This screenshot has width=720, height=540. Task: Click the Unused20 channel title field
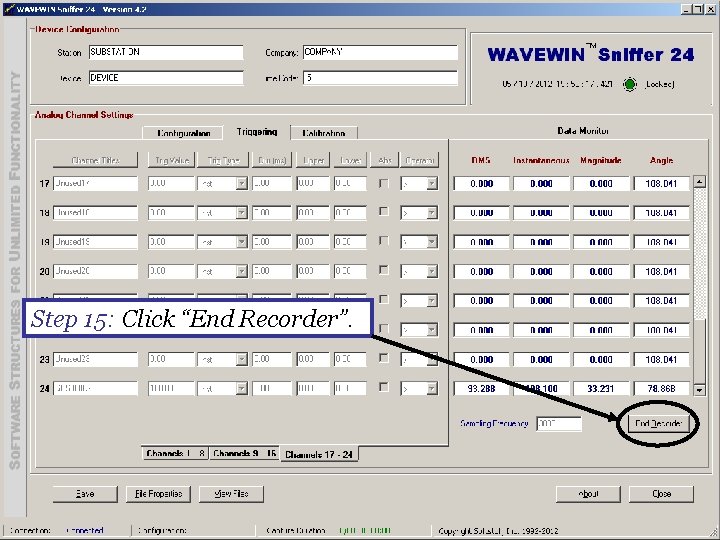(96, 271)
